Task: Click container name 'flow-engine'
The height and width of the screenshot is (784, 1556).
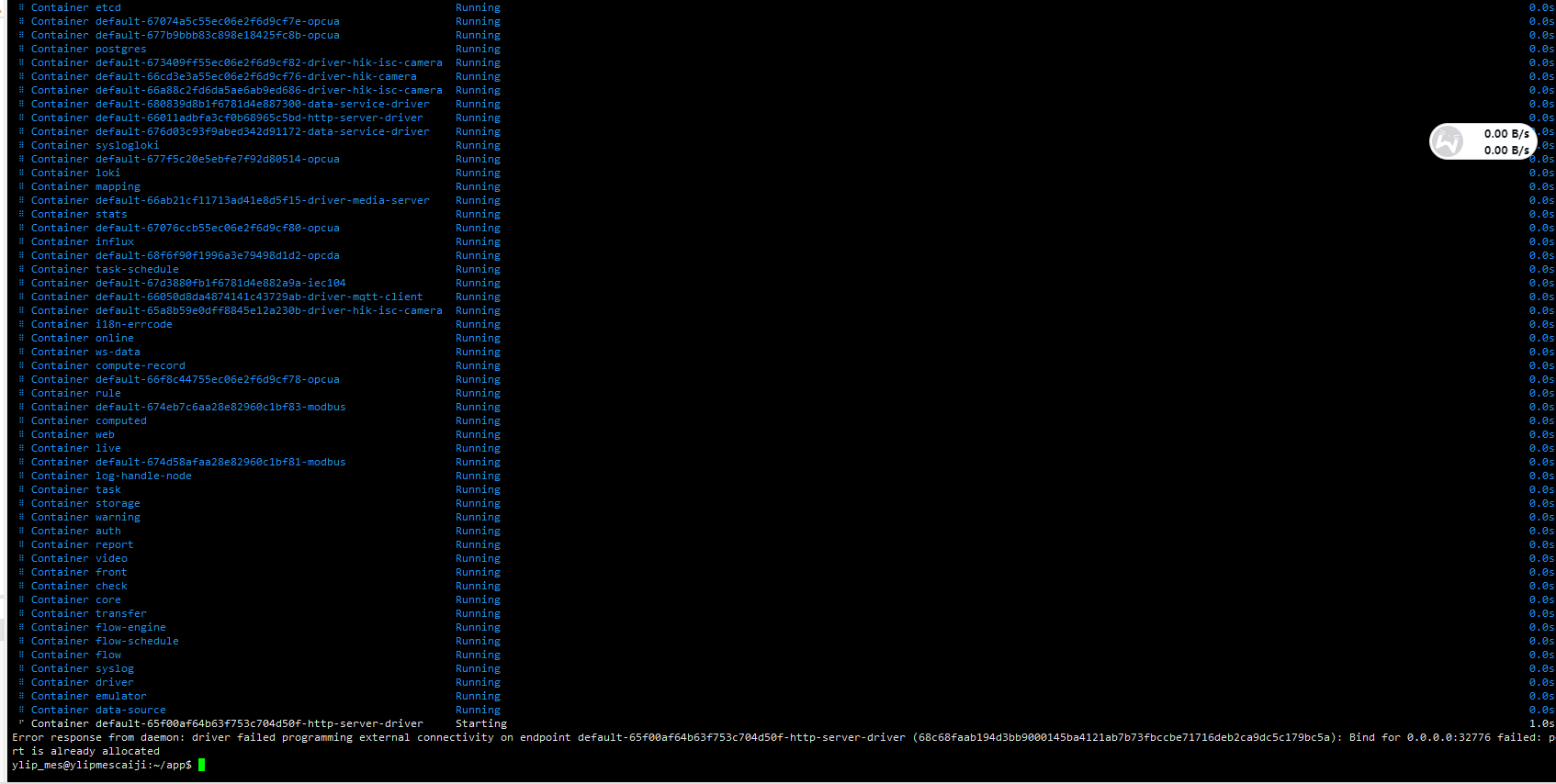Action: 130,627
